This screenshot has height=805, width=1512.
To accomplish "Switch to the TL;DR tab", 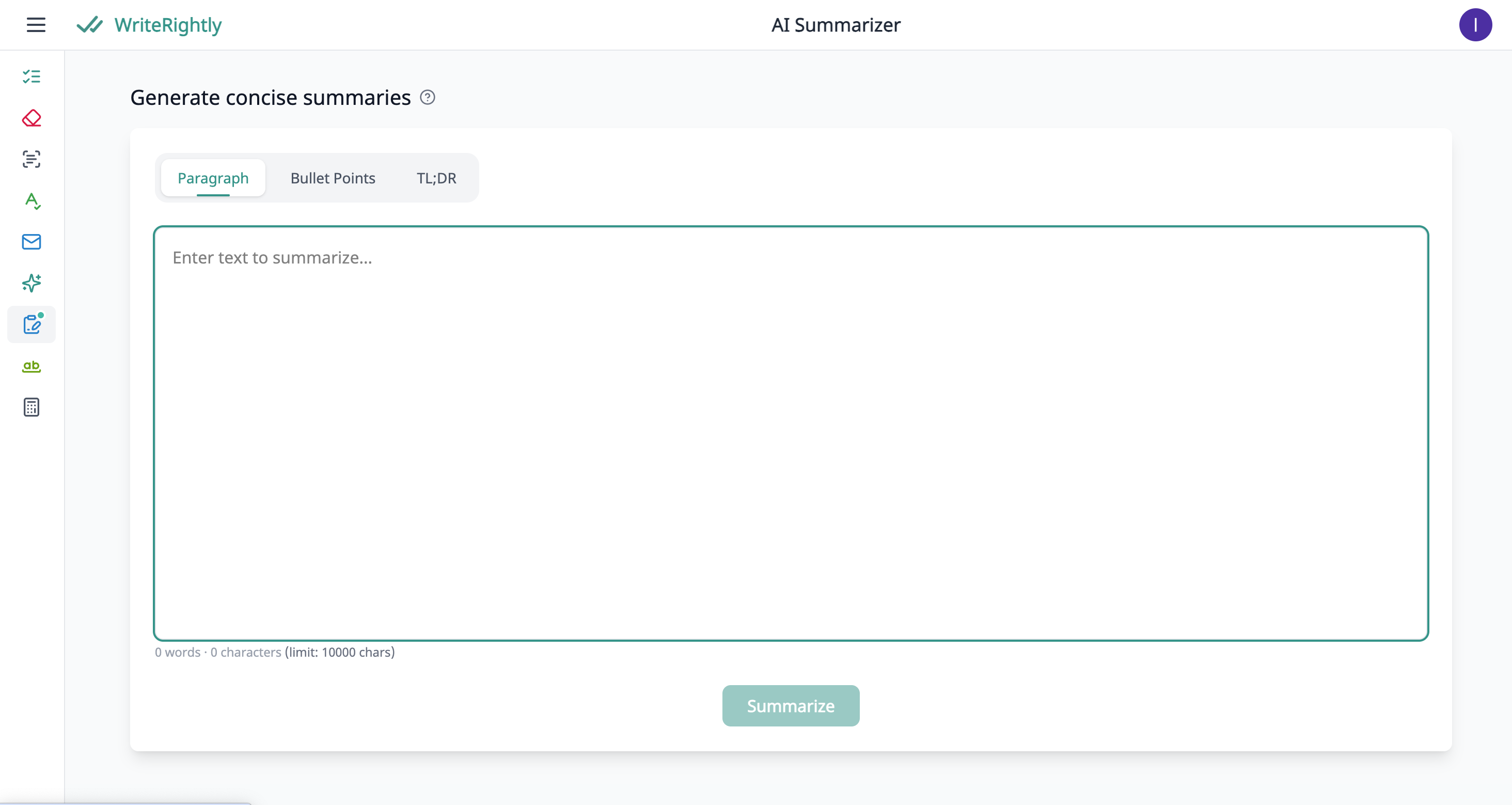I will point(436,178).
